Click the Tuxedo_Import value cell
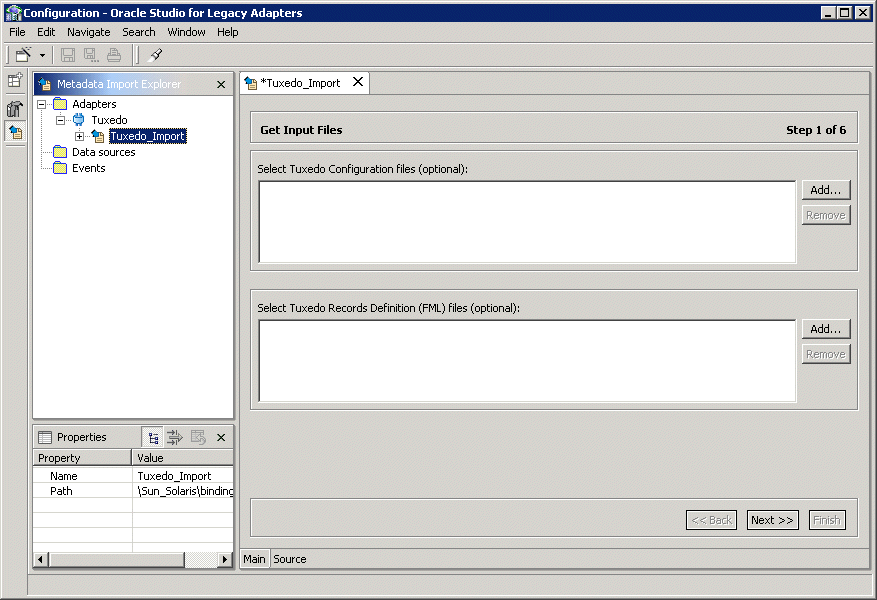Screen dimensions: 877x600 (183, 476)
